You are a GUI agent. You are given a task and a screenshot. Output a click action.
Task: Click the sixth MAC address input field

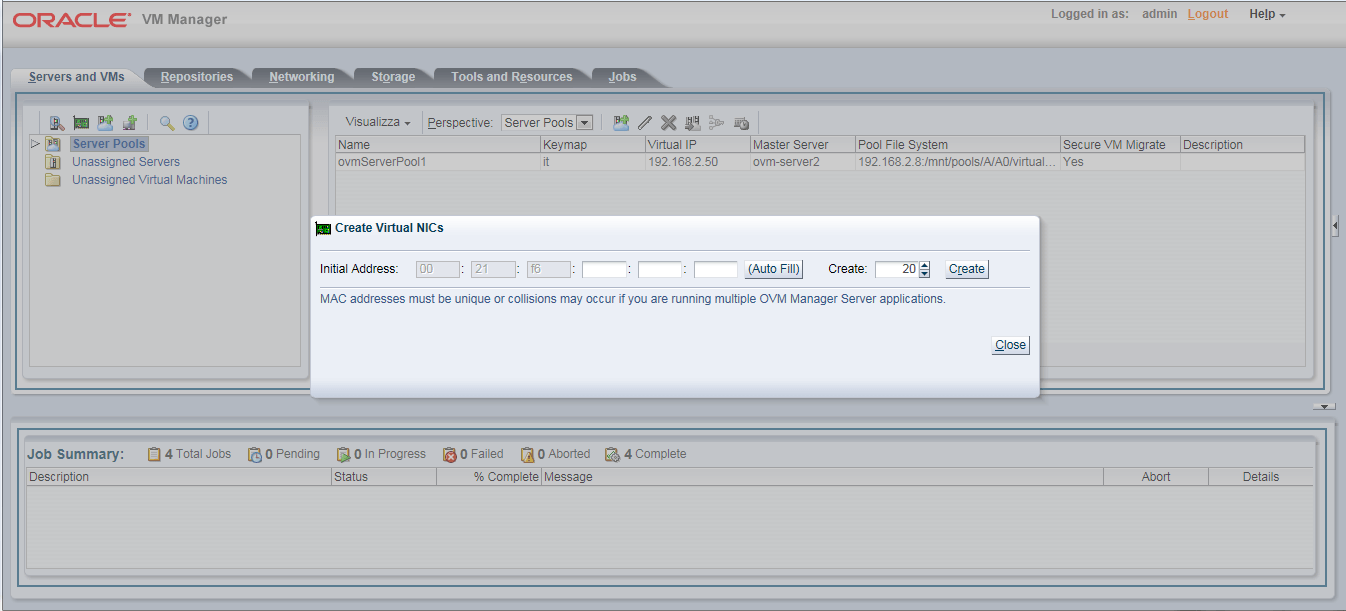716,269
